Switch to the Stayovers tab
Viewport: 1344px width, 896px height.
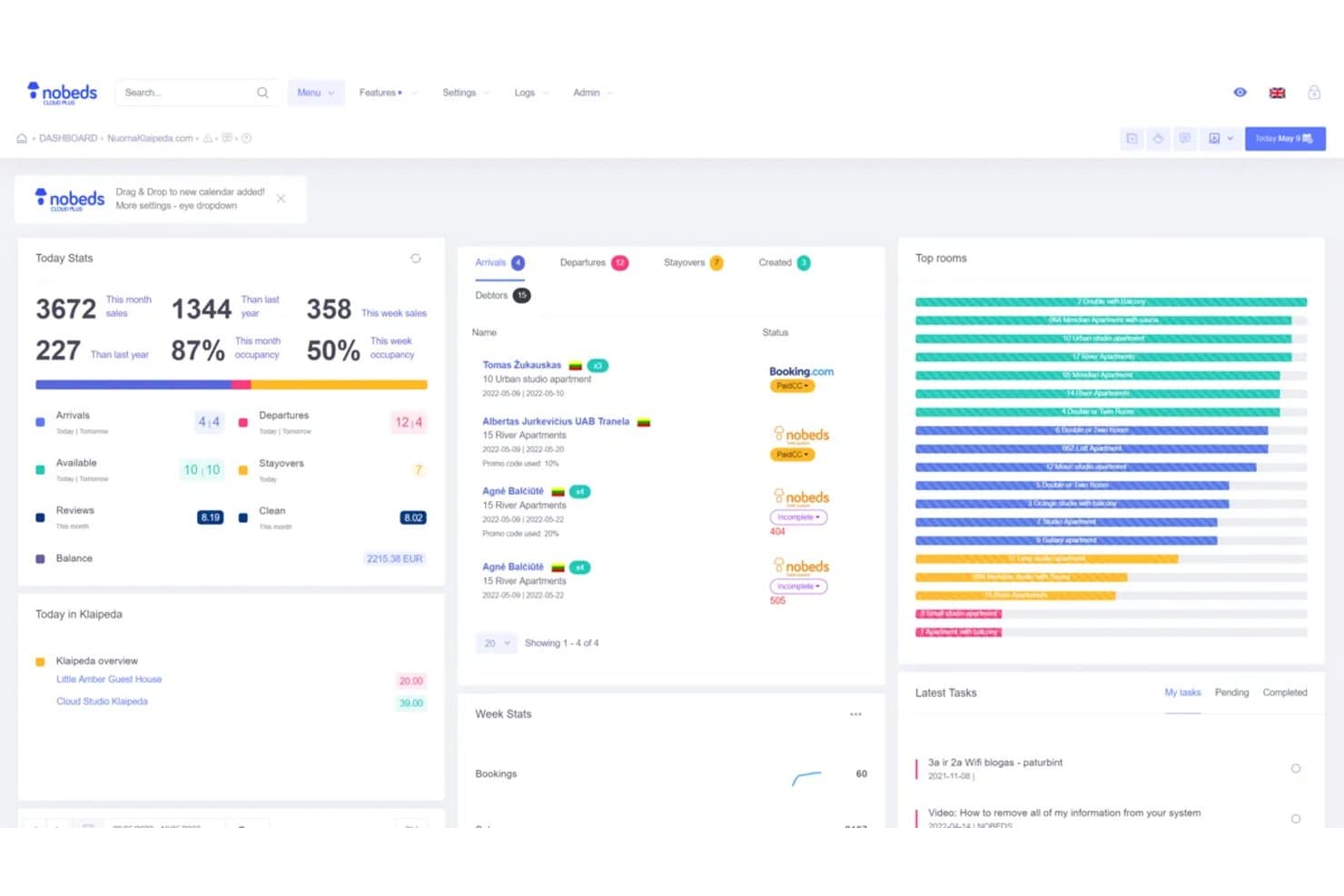pyautogui.click(x=693, y=263)
